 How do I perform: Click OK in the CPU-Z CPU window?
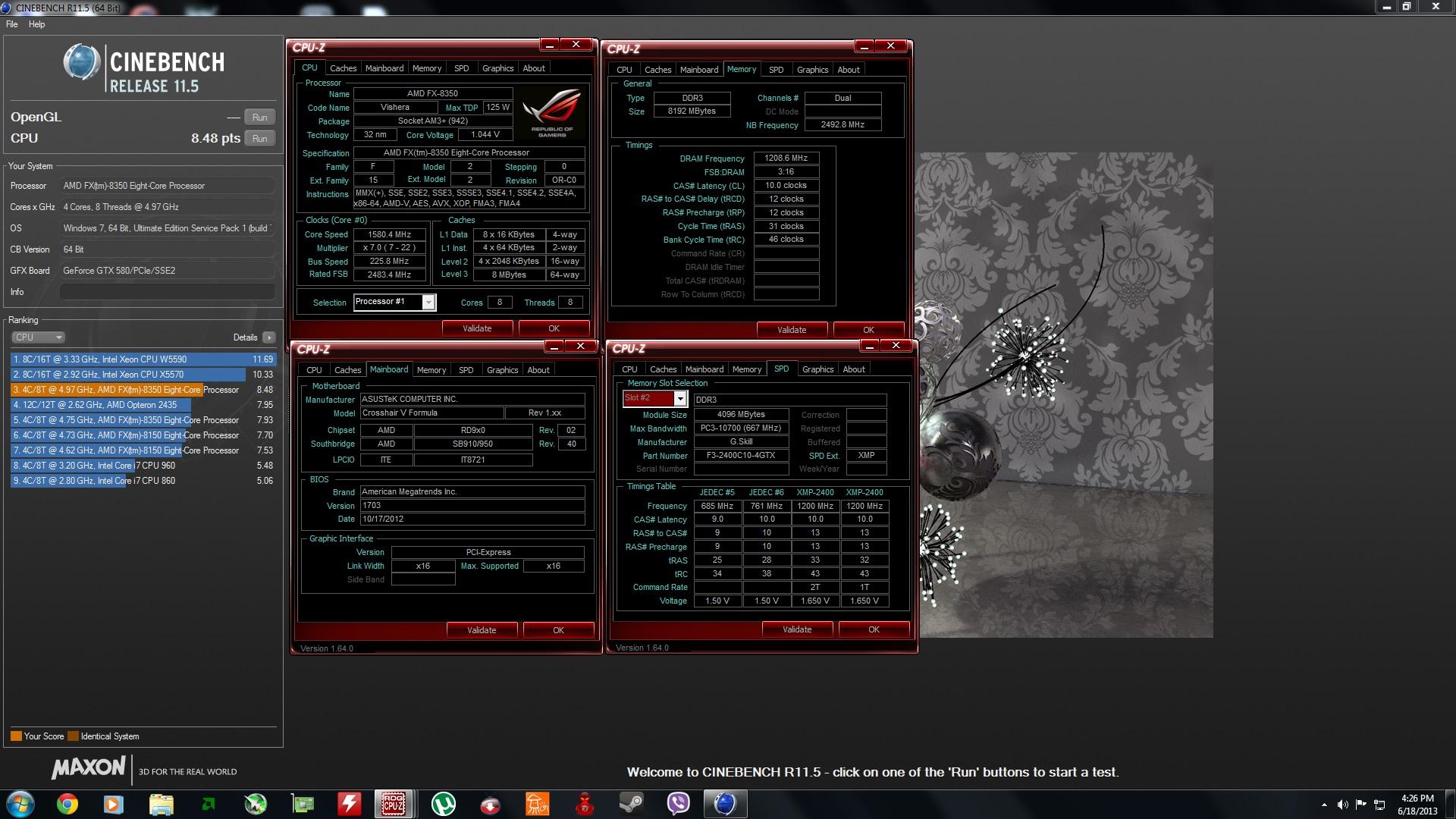click(x=554, y=328)
